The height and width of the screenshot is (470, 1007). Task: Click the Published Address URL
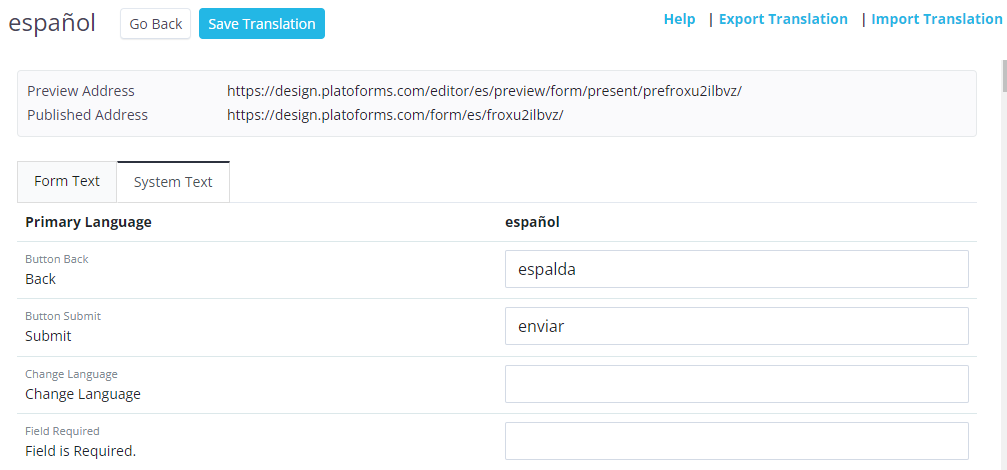click(395, 115)
